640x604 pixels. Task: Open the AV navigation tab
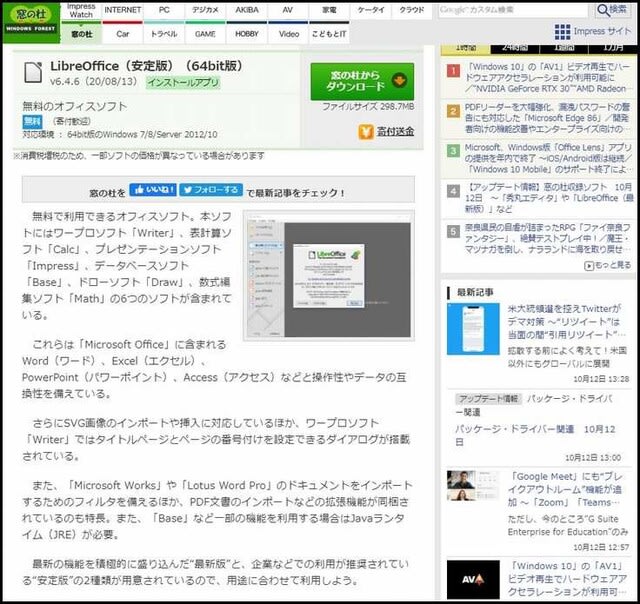[x=288, y=10]
